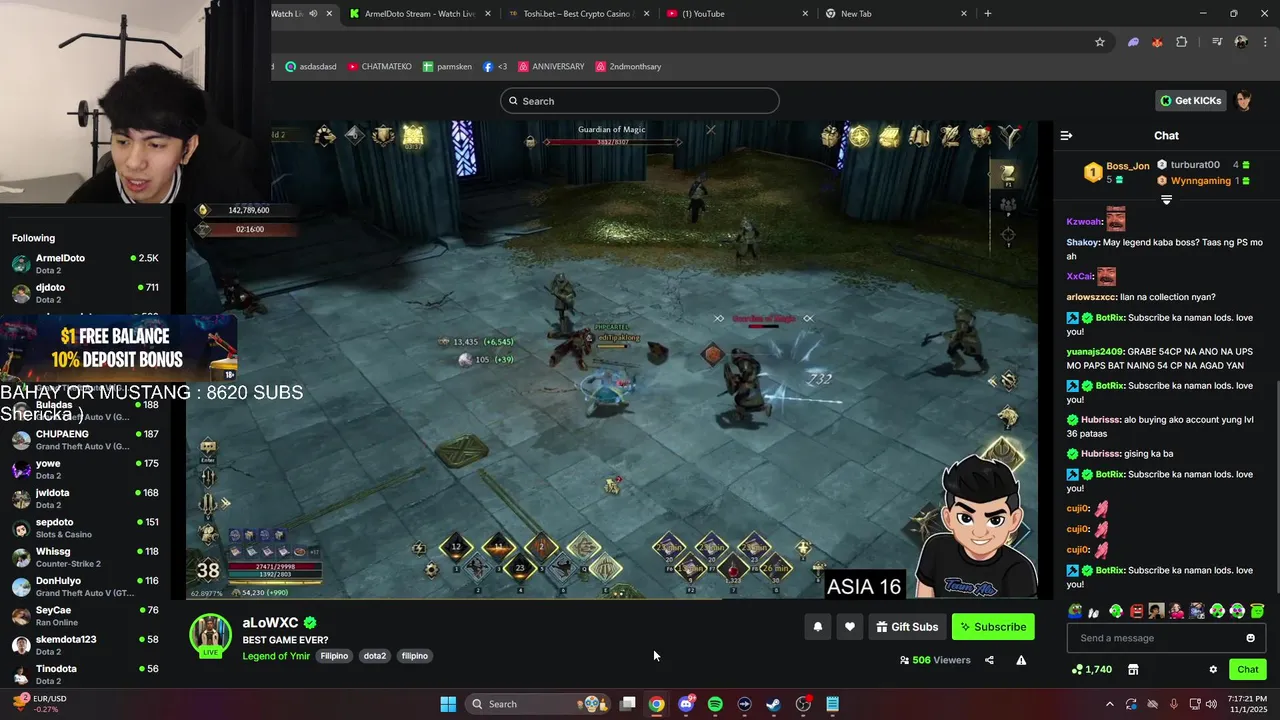Open Discord from the taskbar
Viewport: 1280px width, 720px height.
pos(686,704)
